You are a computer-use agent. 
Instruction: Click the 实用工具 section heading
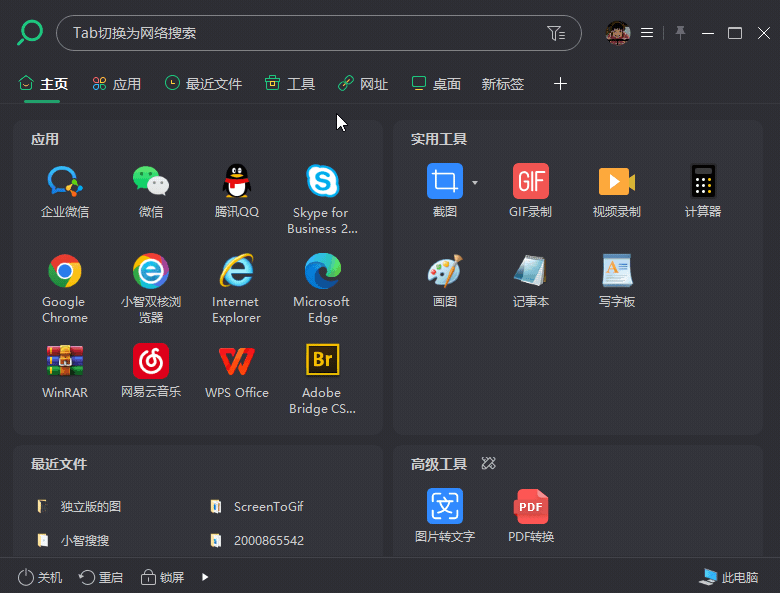click(x=439, y=139)
